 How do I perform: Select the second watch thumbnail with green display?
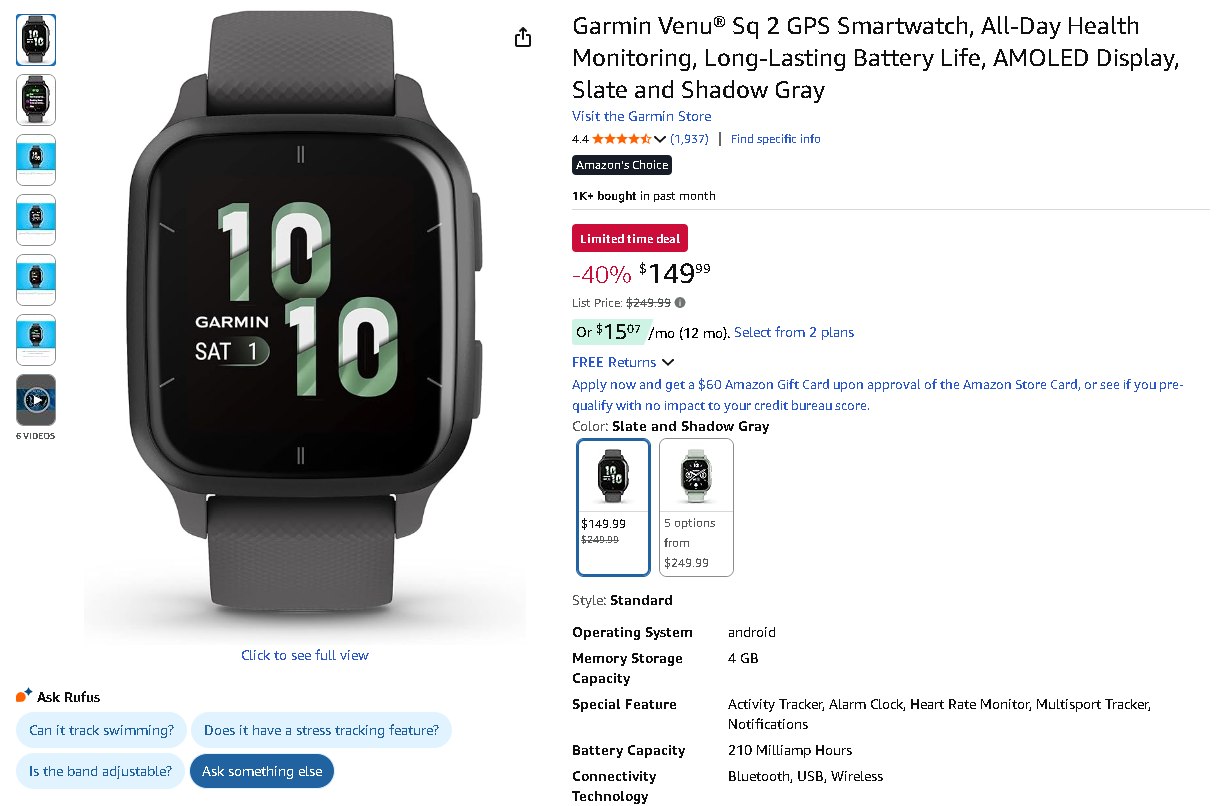pyautogui.click(x=36, y=100)
